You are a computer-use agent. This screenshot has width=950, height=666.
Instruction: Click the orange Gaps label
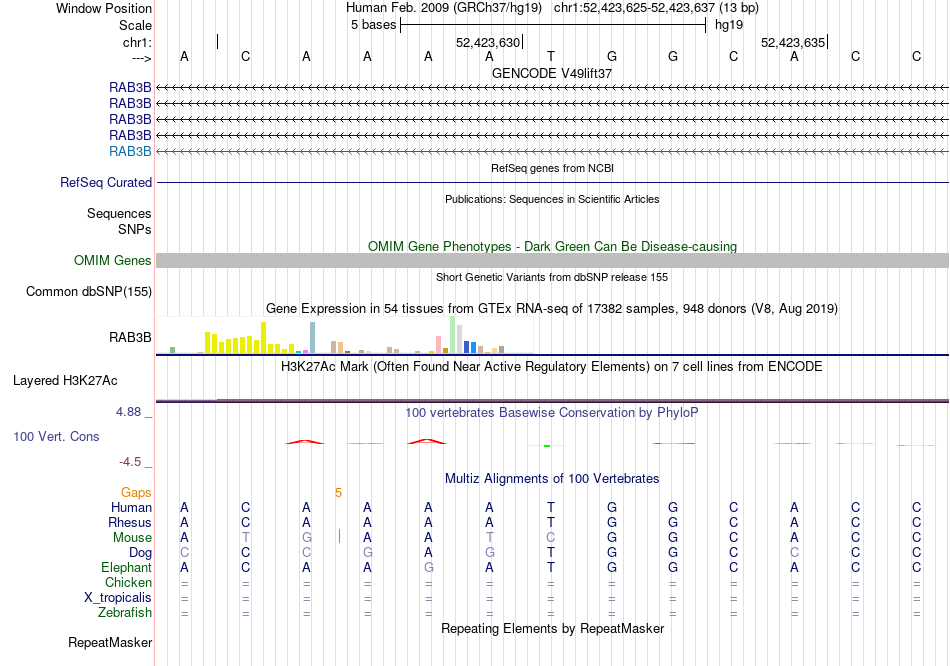[136, 493]
